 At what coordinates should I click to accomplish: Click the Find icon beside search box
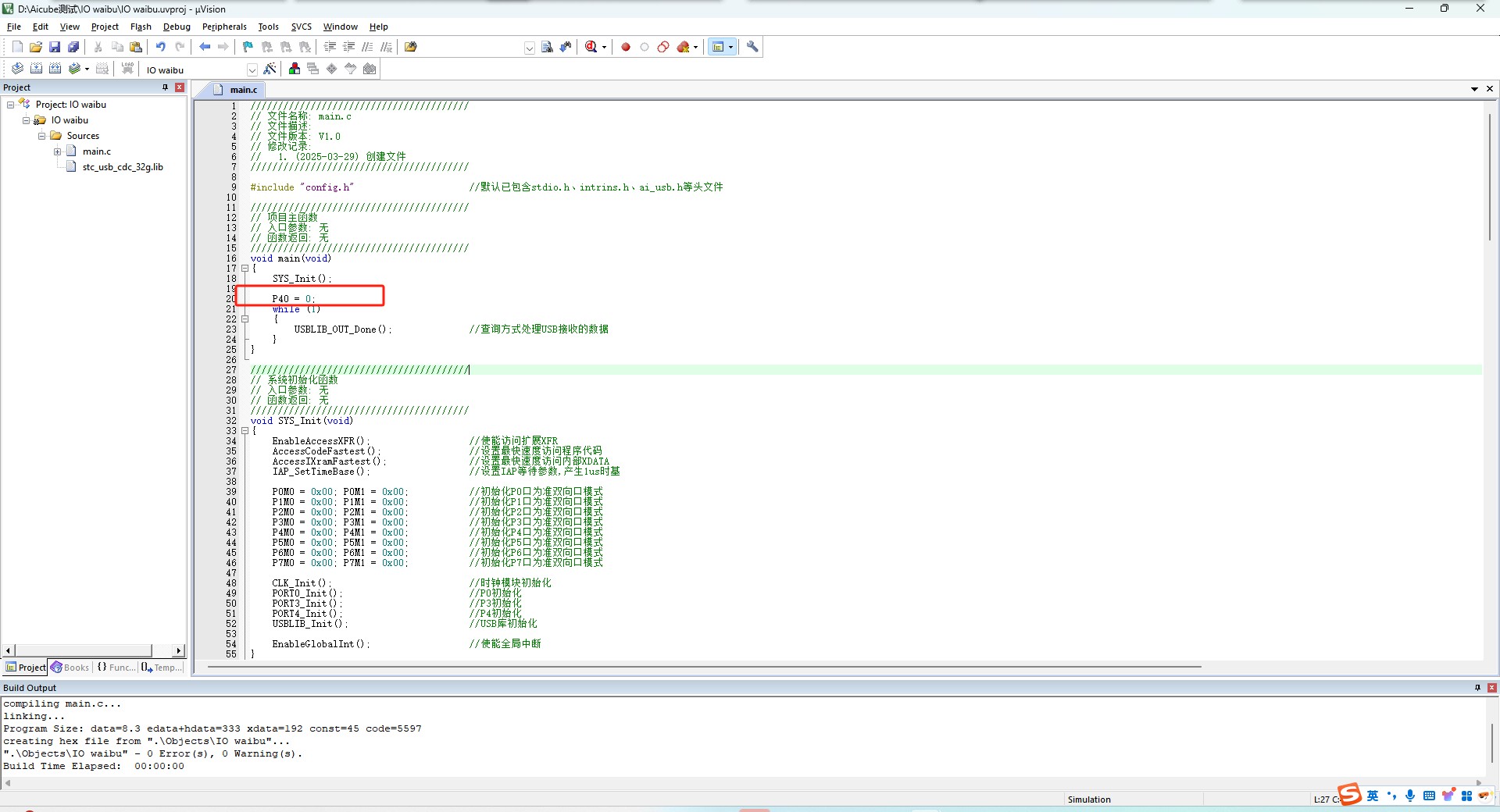click(547, 47)
